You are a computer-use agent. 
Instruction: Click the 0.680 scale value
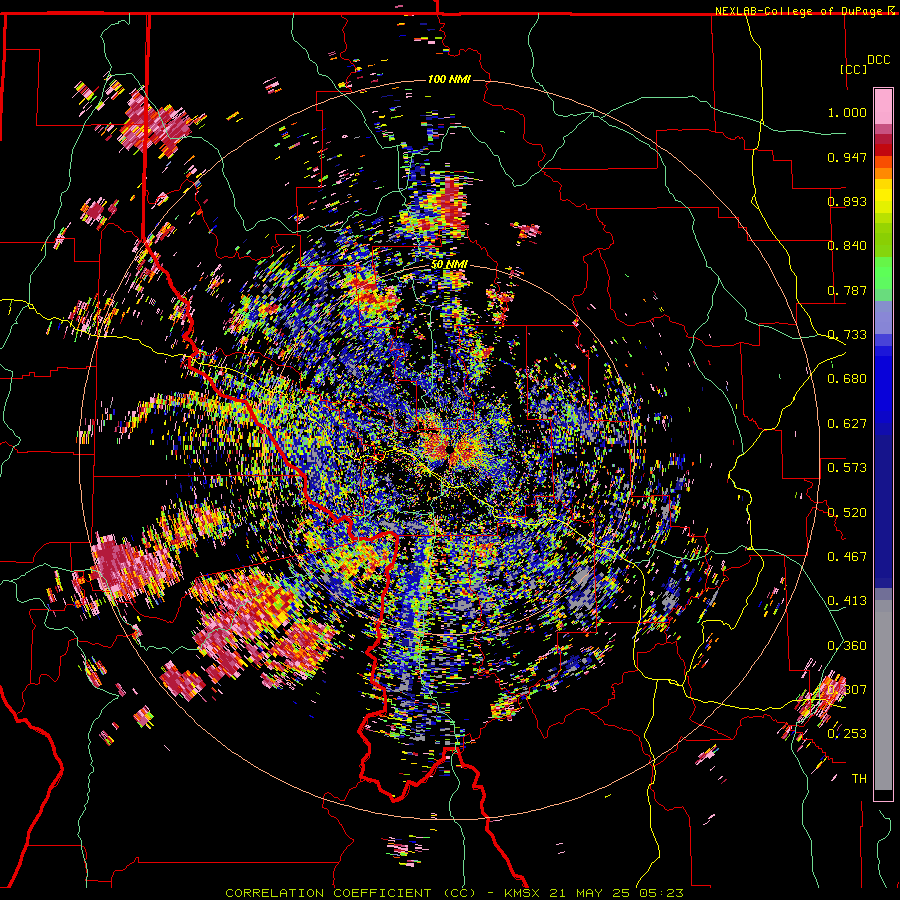pos(847,379)
